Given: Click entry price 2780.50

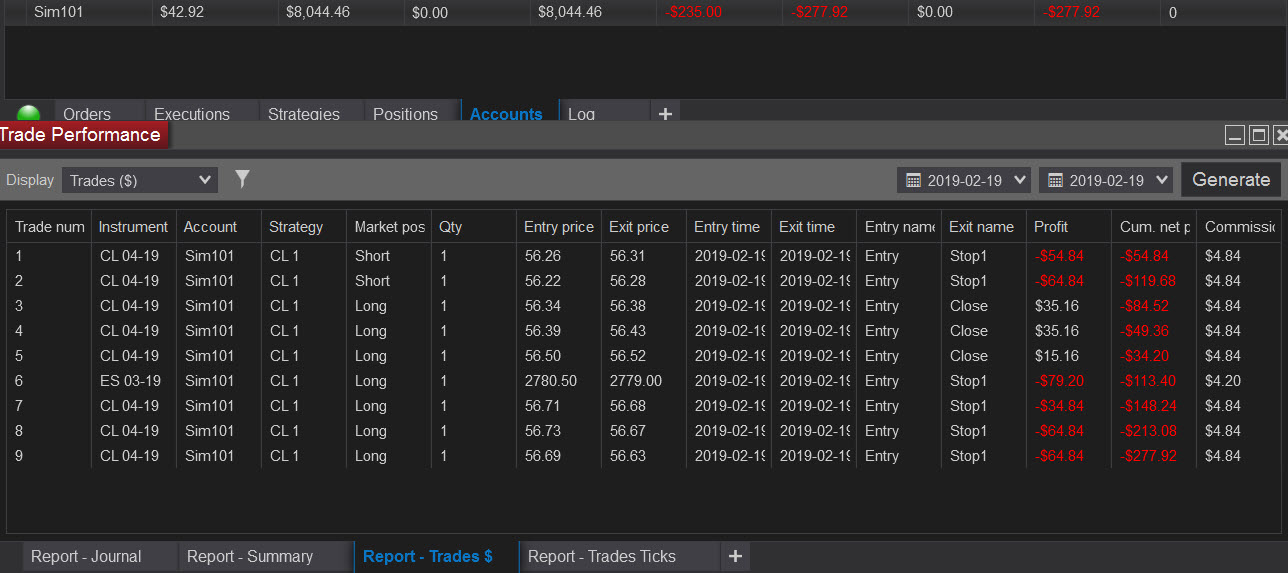Looking at the screenshot, I should pos(550,381).
